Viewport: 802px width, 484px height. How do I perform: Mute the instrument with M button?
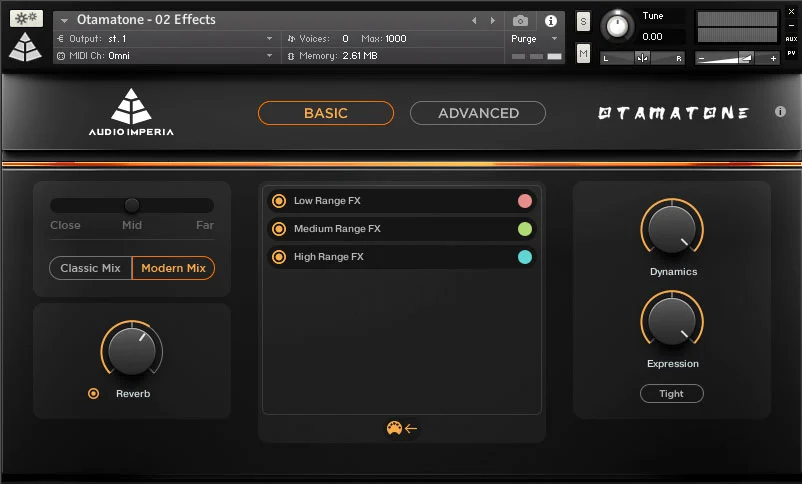click(583, 53)
